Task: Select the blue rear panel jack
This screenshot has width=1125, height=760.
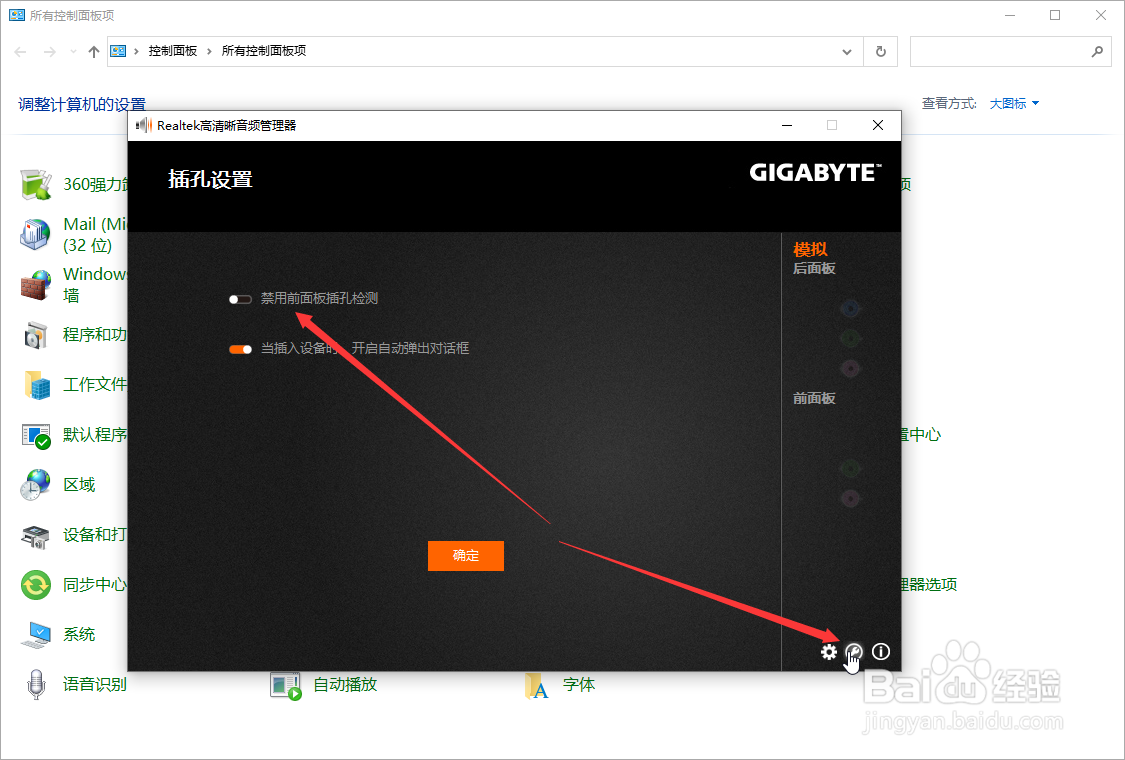Action: 850,309
